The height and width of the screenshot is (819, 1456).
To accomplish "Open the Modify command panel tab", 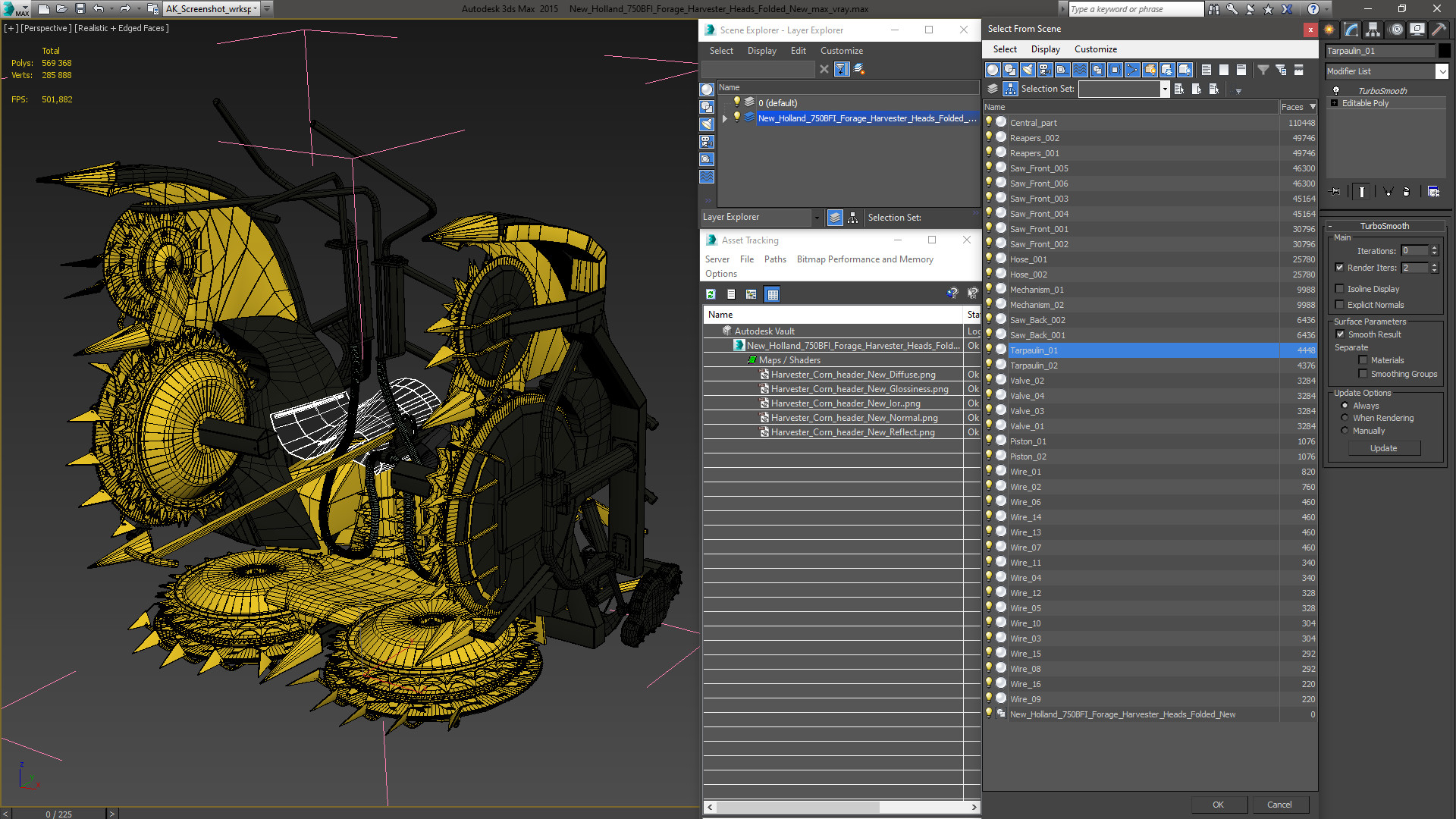I will click(x=1351, y=30).
